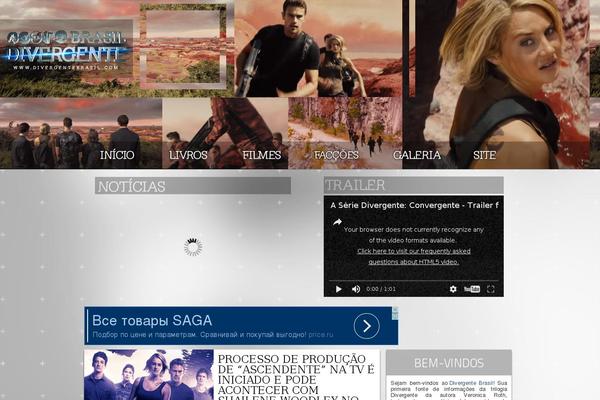600x400 pixels.
Task: Click the www.divergentebrasil.com text under the logo
Action: [66, 67]
